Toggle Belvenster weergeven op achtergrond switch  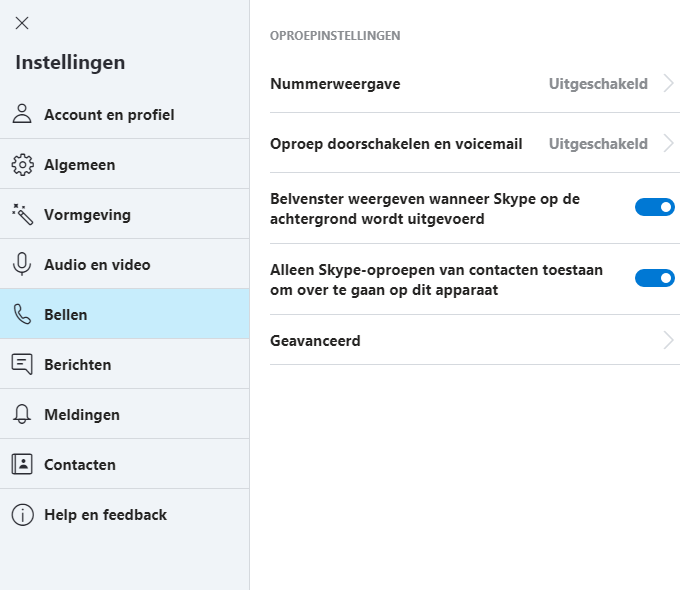tap(655, 207)
